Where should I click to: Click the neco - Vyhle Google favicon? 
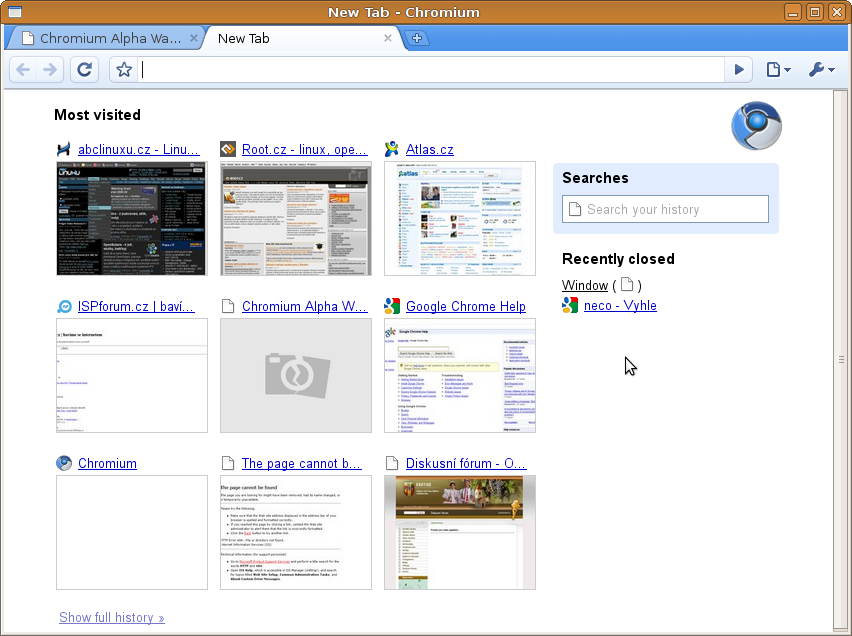coord(570,305)
